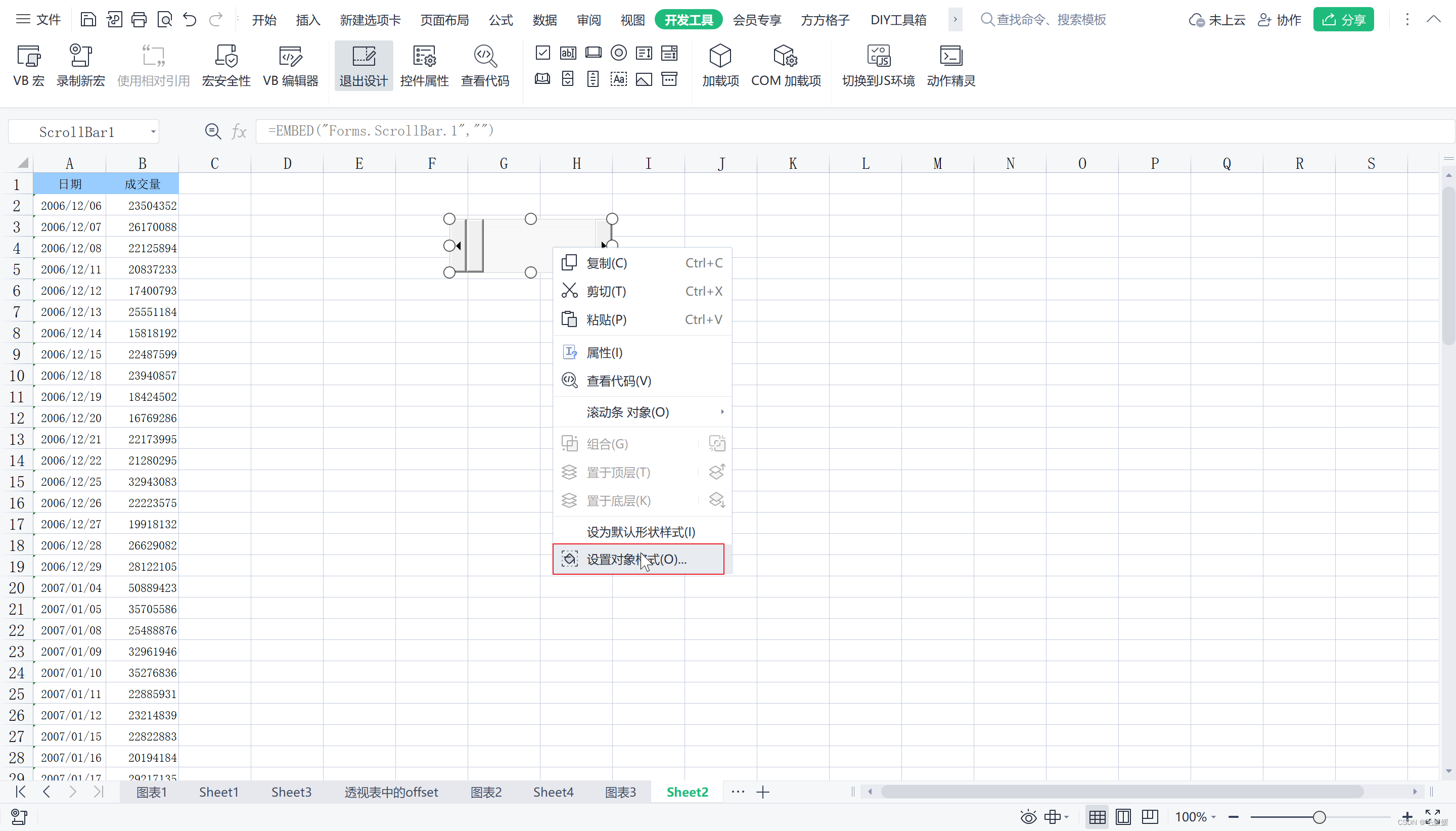Insert checkbox control from ribbon
This screenshot has height=831, width=1456.
(x=543, y=53)
